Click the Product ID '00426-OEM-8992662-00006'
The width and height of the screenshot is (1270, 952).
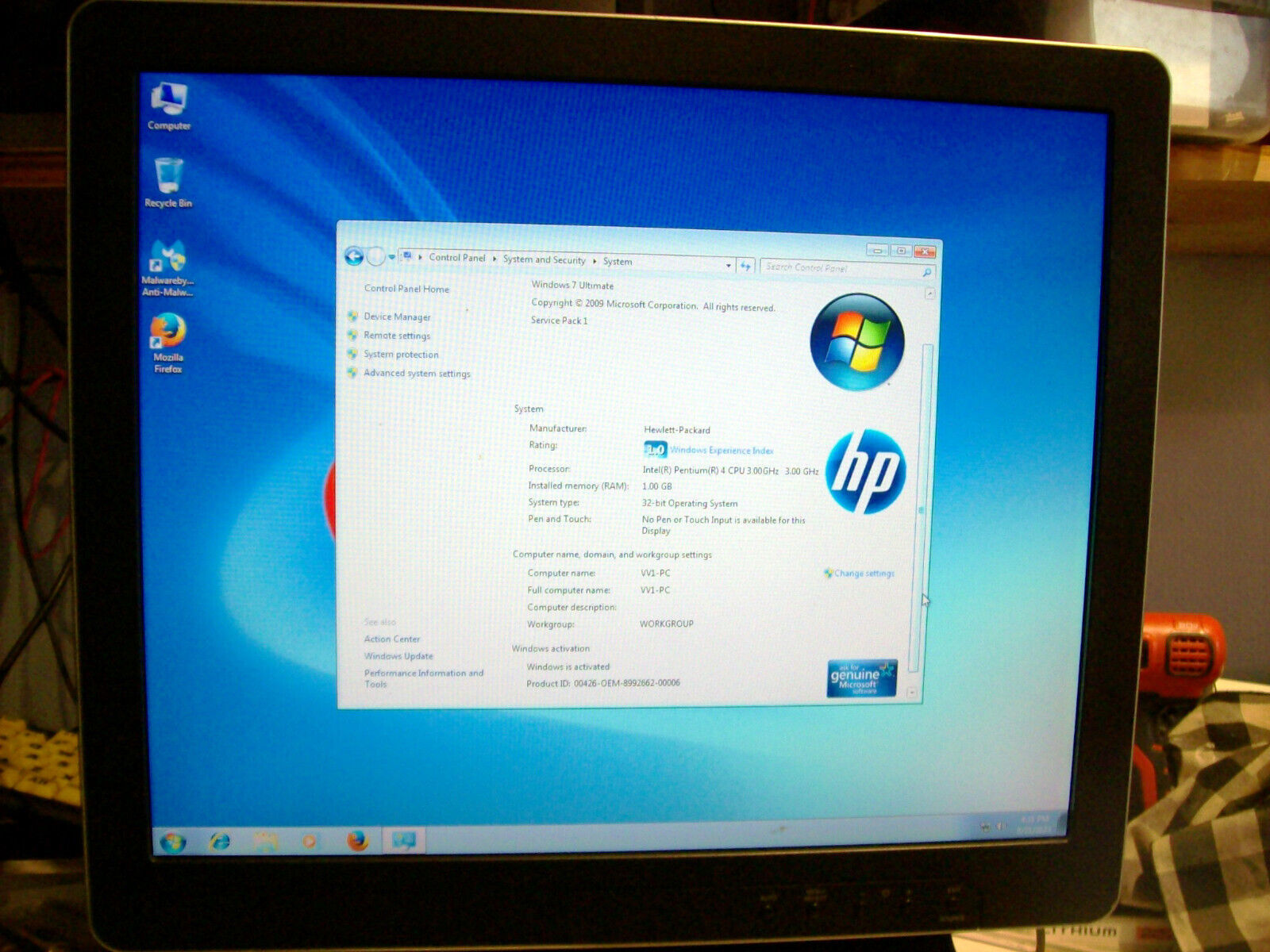627,683
